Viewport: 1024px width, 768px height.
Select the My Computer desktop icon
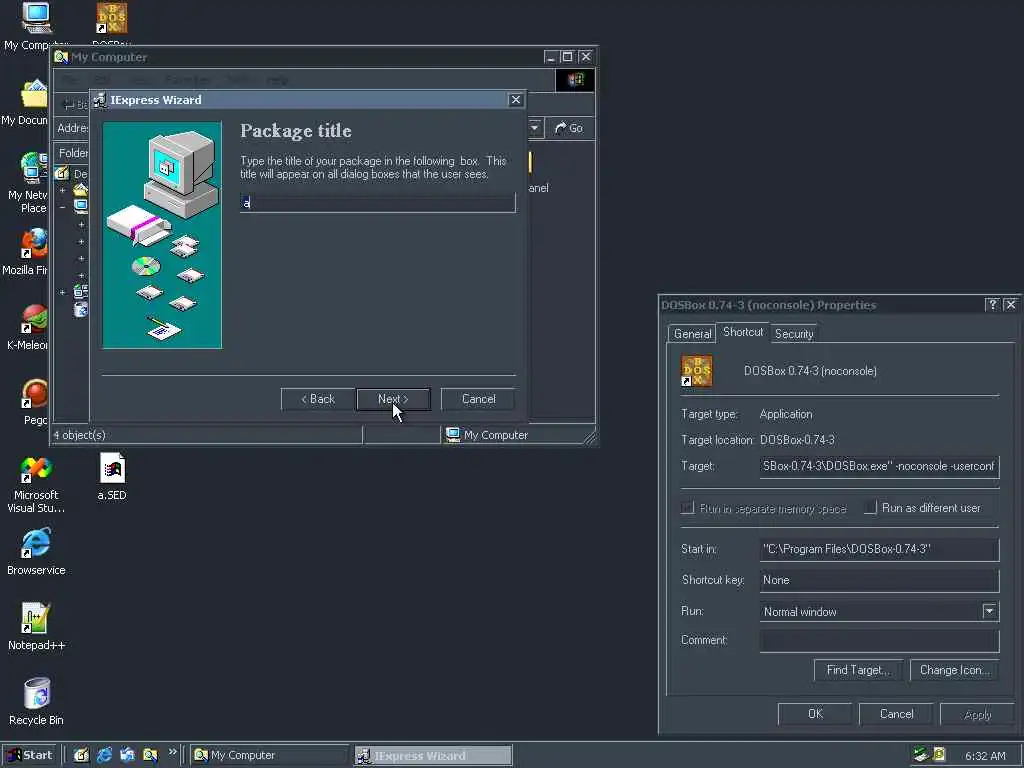pos(36,18)
